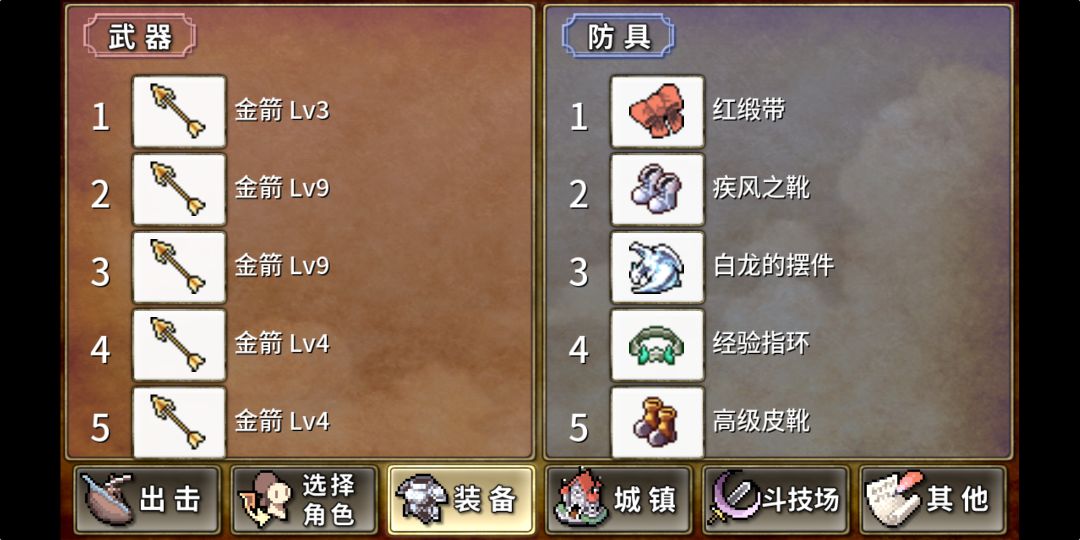Image resolution: width=1080 pixels, height=540 pixels.
Task: Click the highlighted 装备 equipment tab
Action: (x=461, y=499)
